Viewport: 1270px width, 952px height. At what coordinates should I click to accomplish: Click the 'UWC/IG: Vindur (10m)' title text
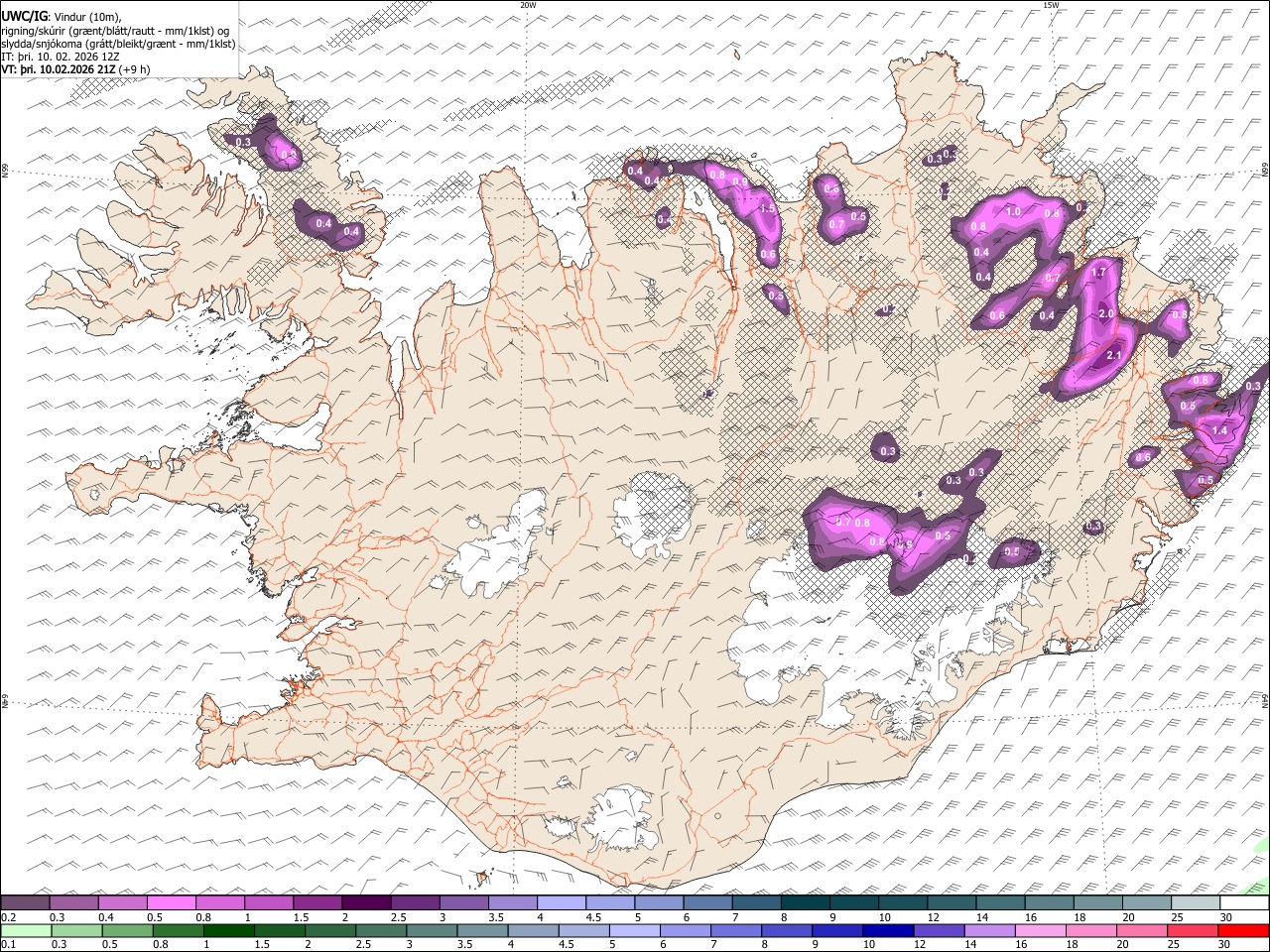click(x=62, y=17)
